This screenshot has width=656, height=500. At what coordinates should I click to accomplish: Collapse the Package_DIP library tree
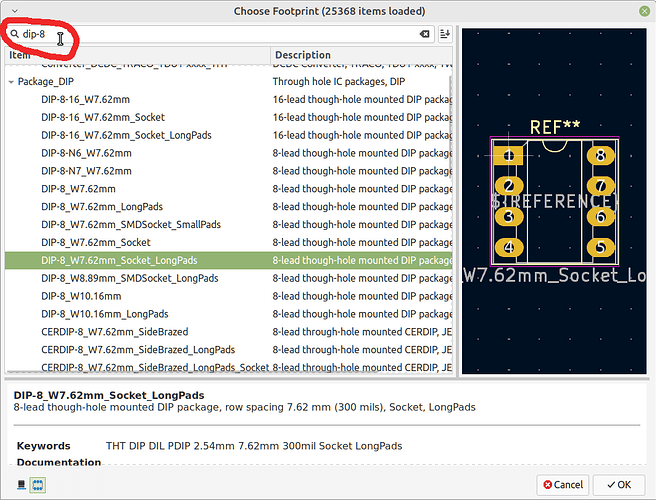(11, 82)
